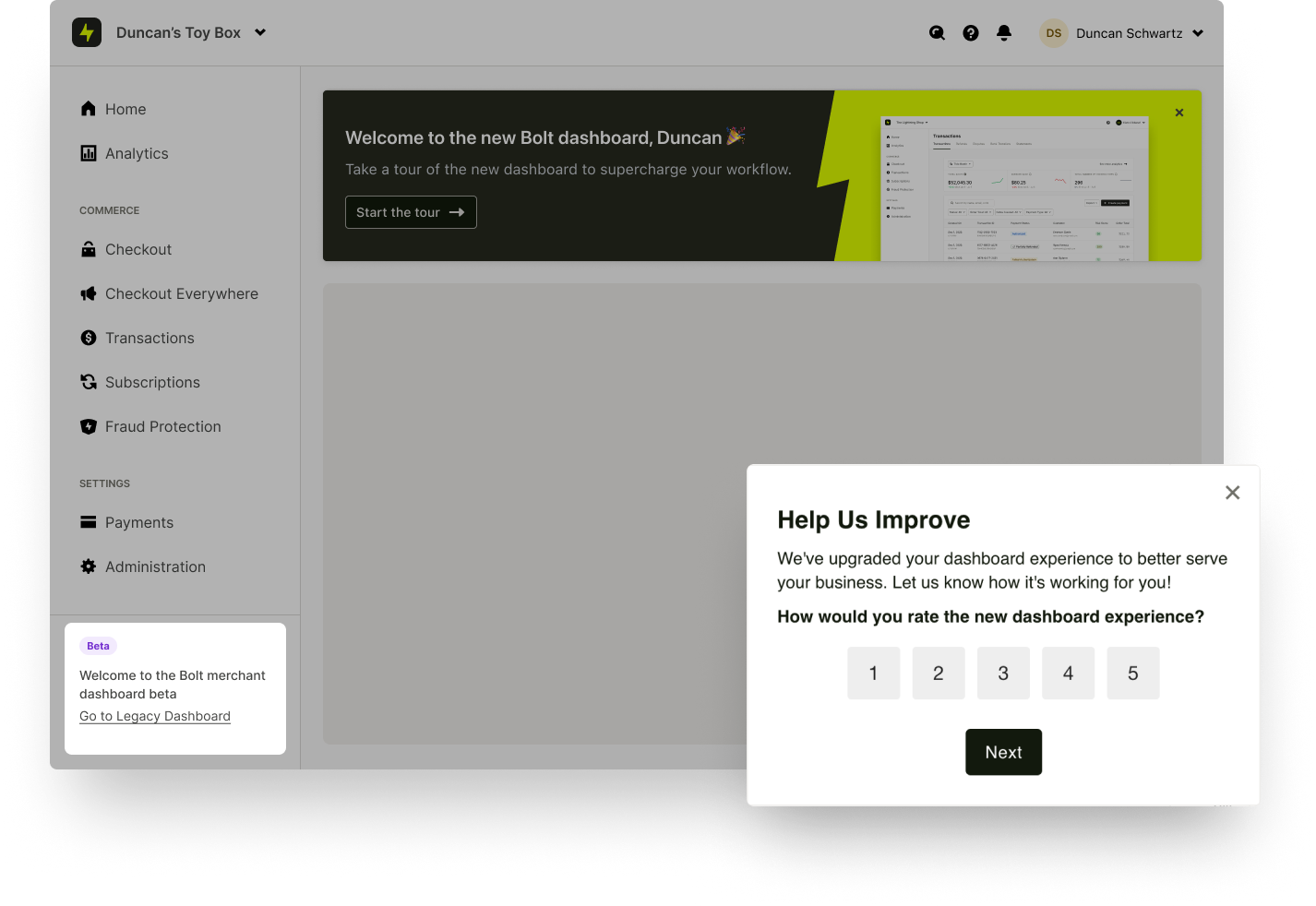Click the dashboard preview thumbnail in banner
The width and height of the screenshot is (1316, 906).
(x=1014, y=188)
